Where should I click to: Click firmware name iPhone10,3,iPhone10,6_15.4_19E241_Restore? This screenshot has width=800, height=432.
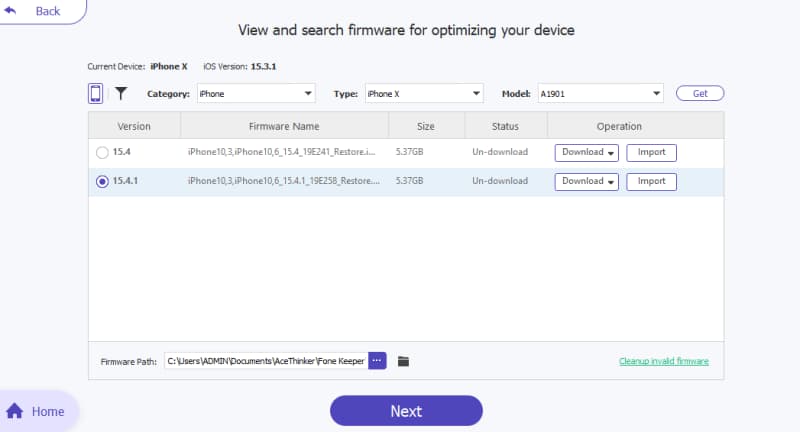coord(282,152)
